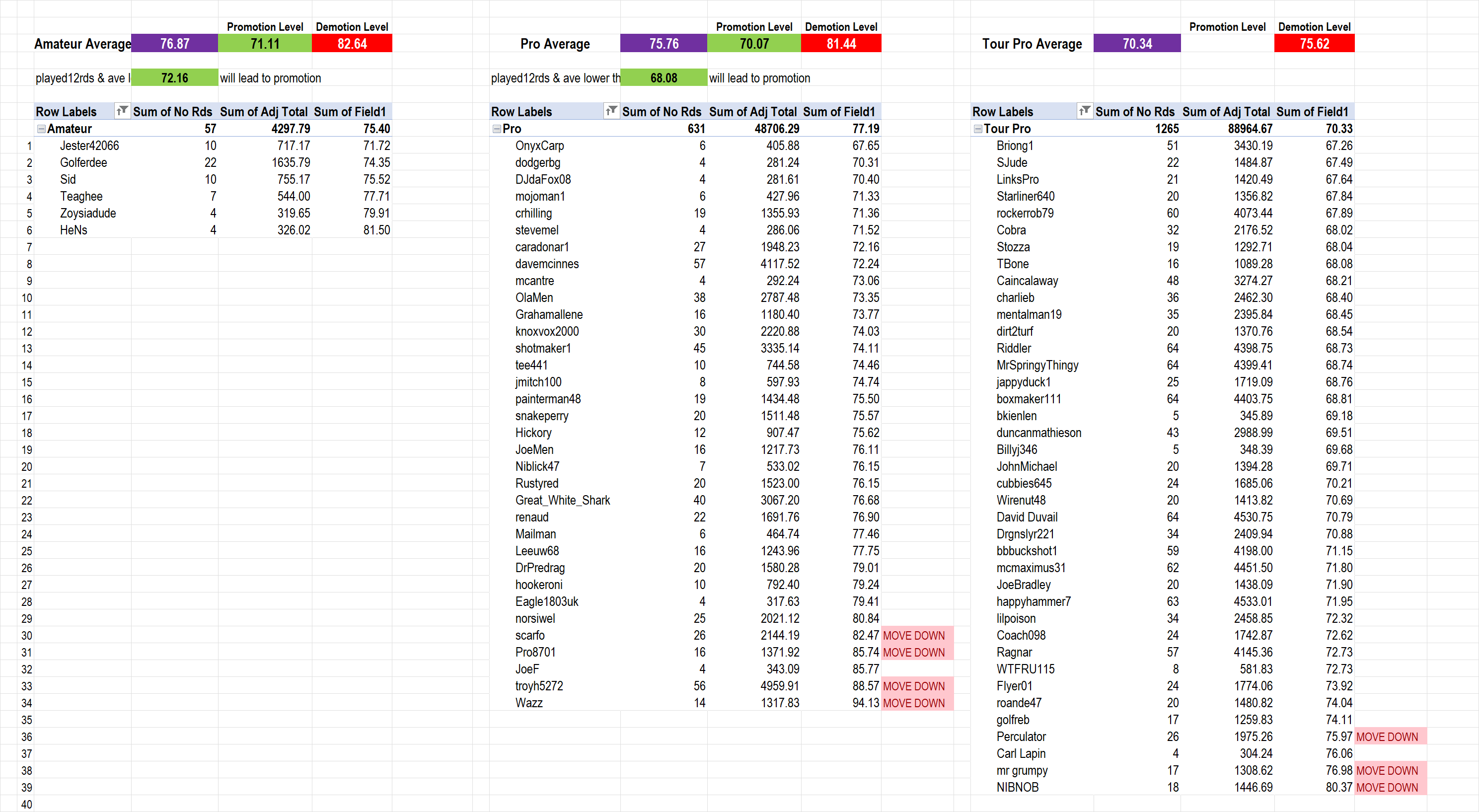Open Tour Pro table Row Labels filter button
Screen dimensions: 1479x812
(x=1084, y=111)
